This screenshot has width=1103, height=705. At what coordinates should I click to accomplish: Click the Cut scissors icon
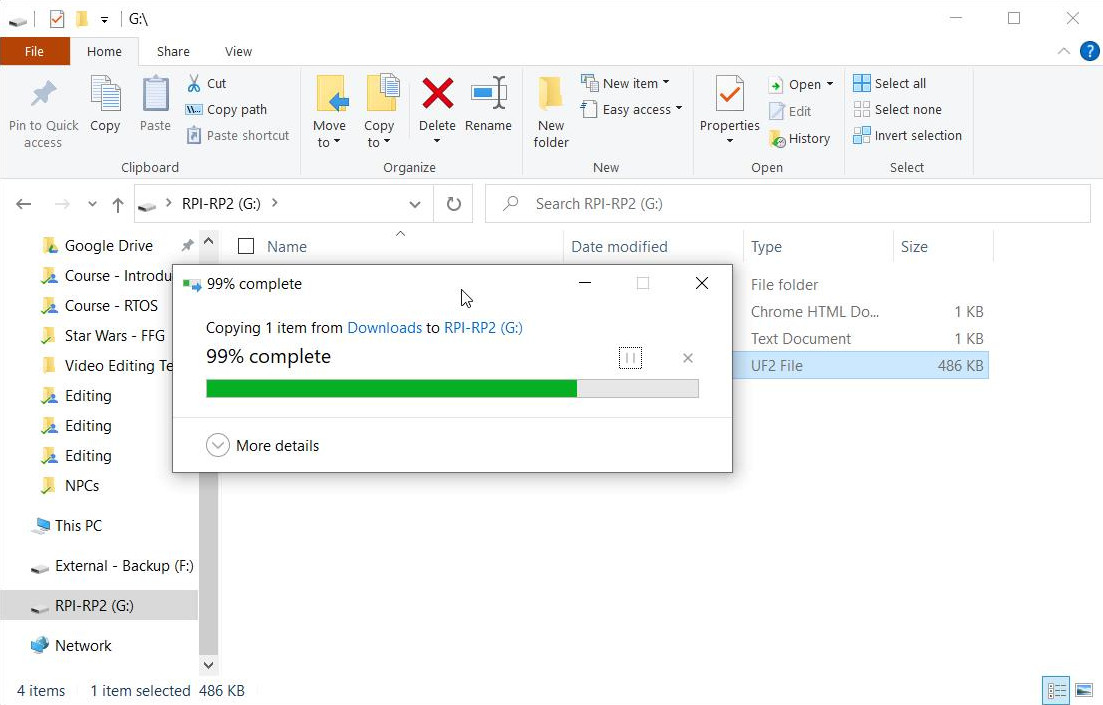click(x=194, y=83)
